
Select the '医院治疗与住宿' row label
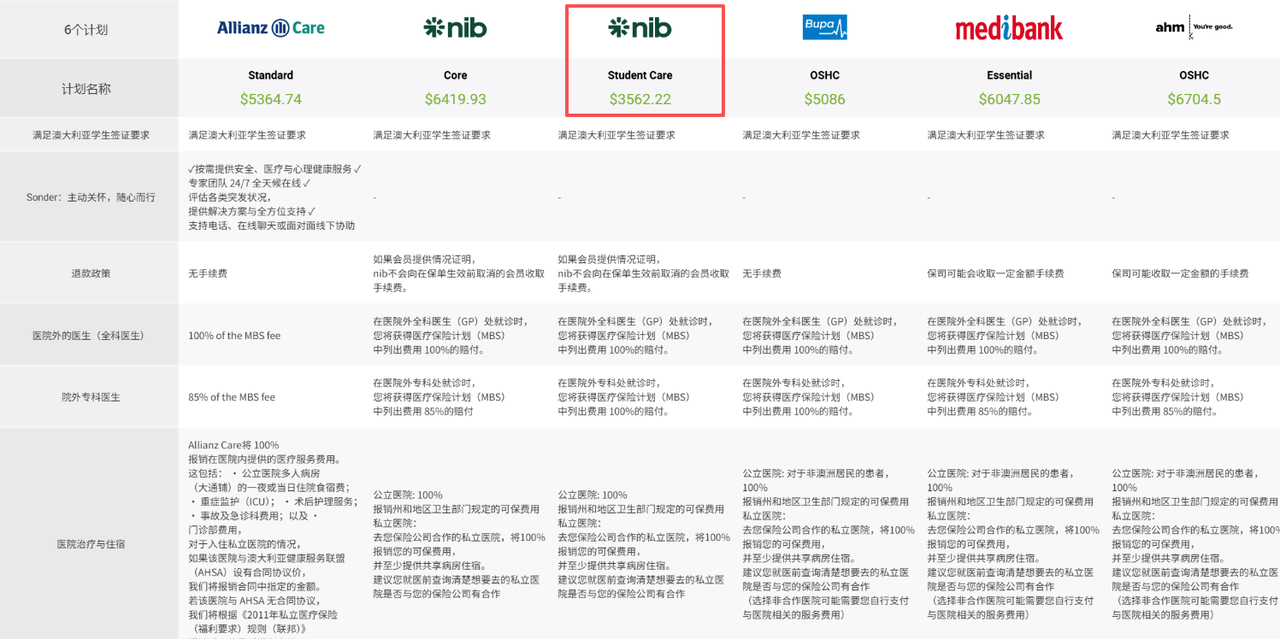91,545
